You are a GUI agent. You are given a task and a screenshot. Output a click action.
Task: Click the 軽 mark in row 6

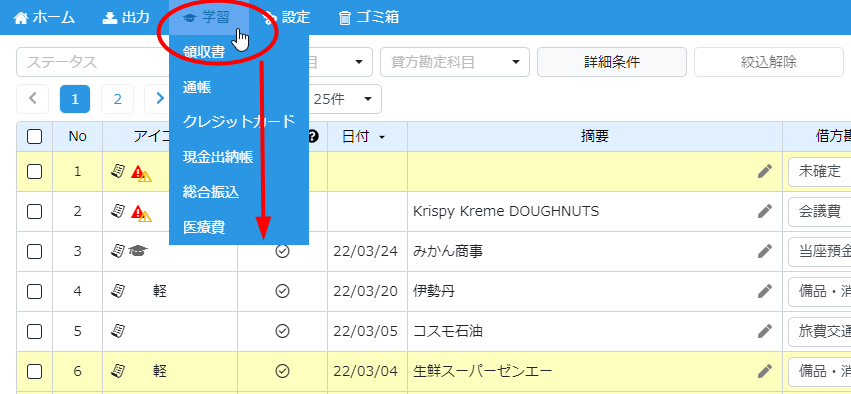(160, 371)
